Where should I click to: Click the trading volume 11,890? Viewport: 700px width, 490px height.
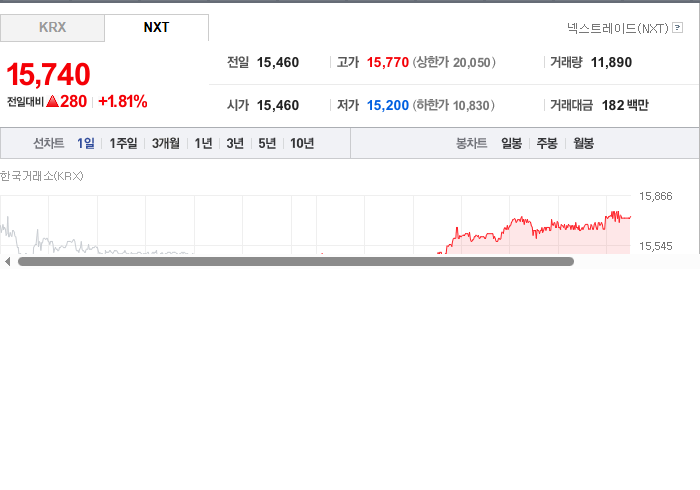pyautogui.click(x=611, y=62)
